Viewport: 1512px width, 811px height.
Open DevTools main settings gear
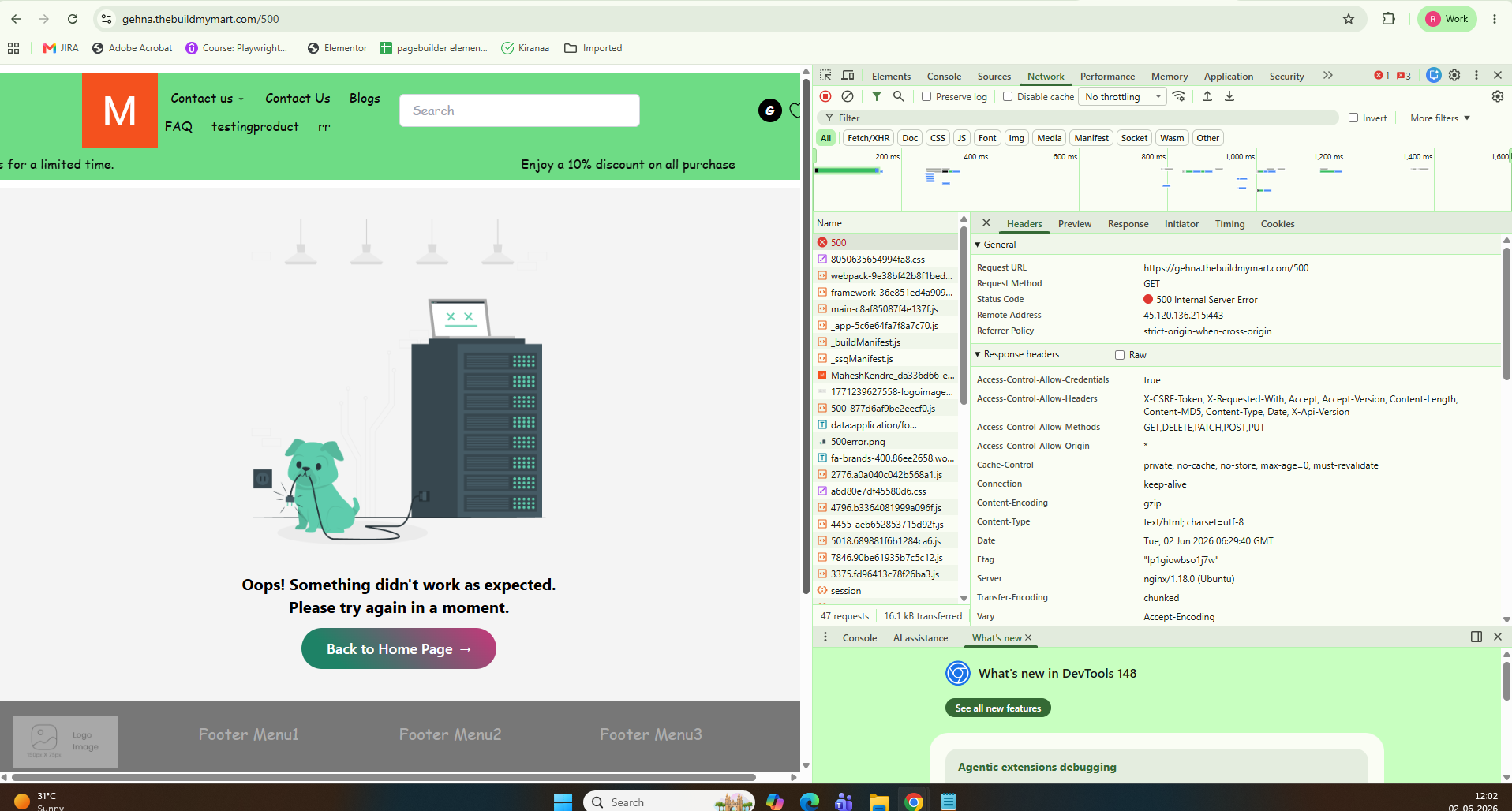(1454, 76)
